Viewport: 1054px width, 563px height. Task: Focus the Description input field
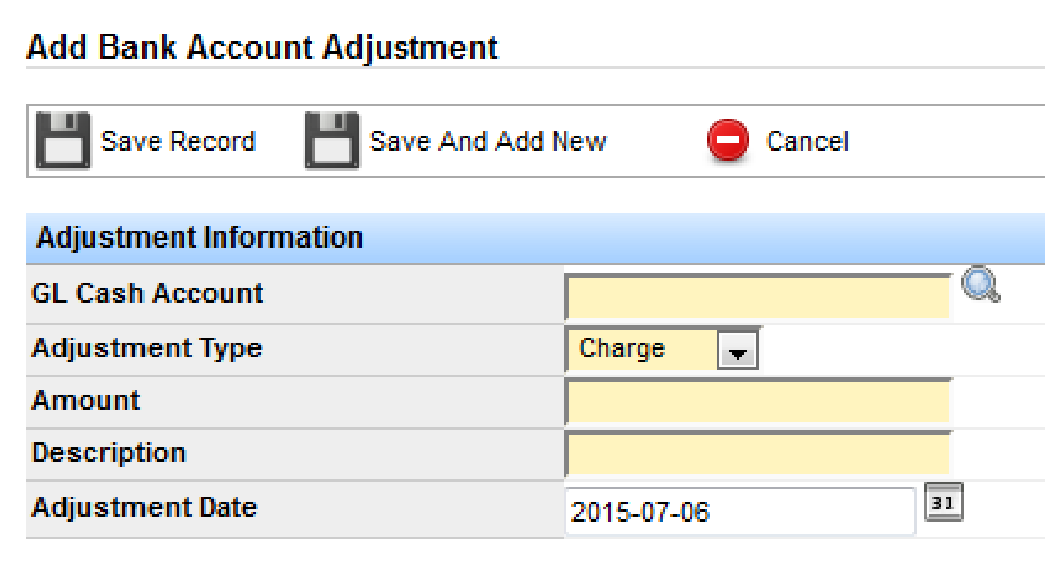point(758,453)
